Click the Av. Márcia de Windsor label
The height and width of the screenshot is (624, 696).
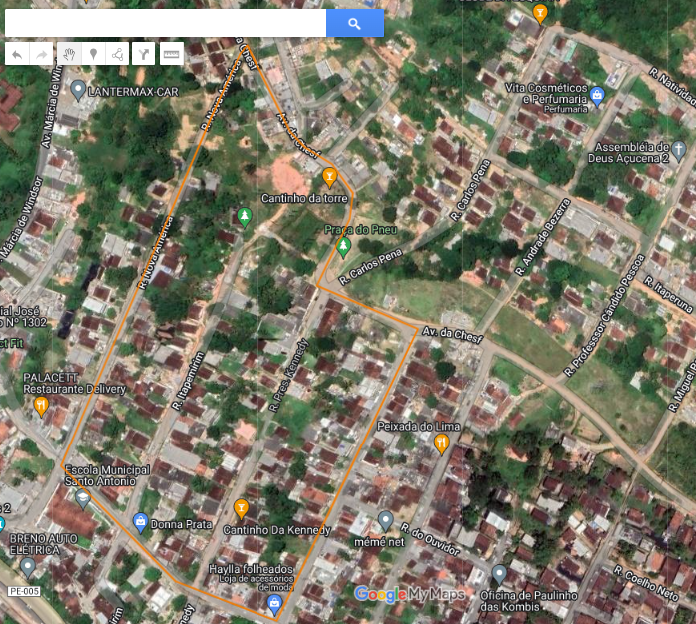pos(21,218)
